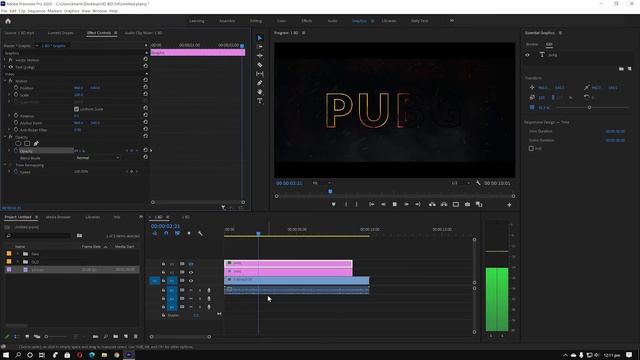
Task: Create new bin in Project panel
Action: point(116,336)
